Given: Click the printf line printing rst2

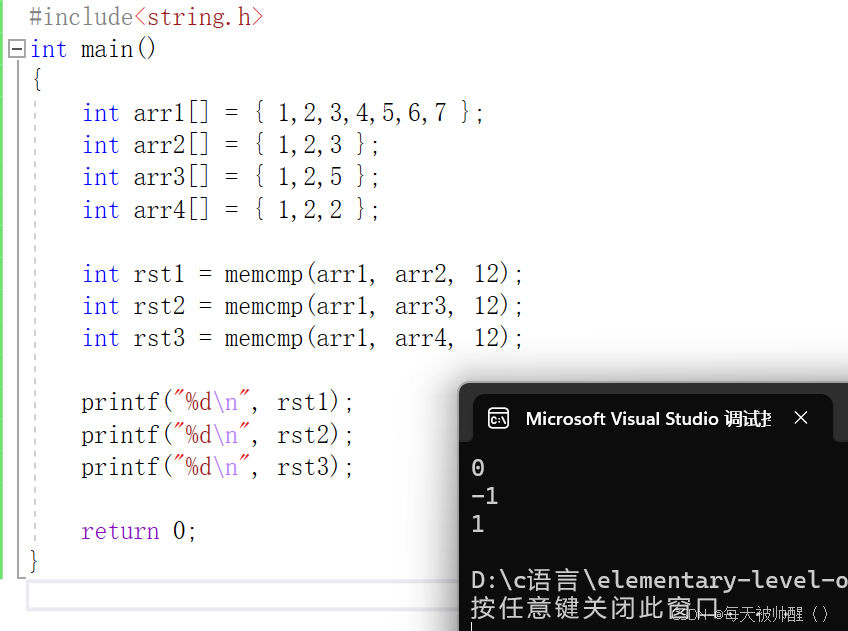Looking at the screenshot, I should (217, 435).
